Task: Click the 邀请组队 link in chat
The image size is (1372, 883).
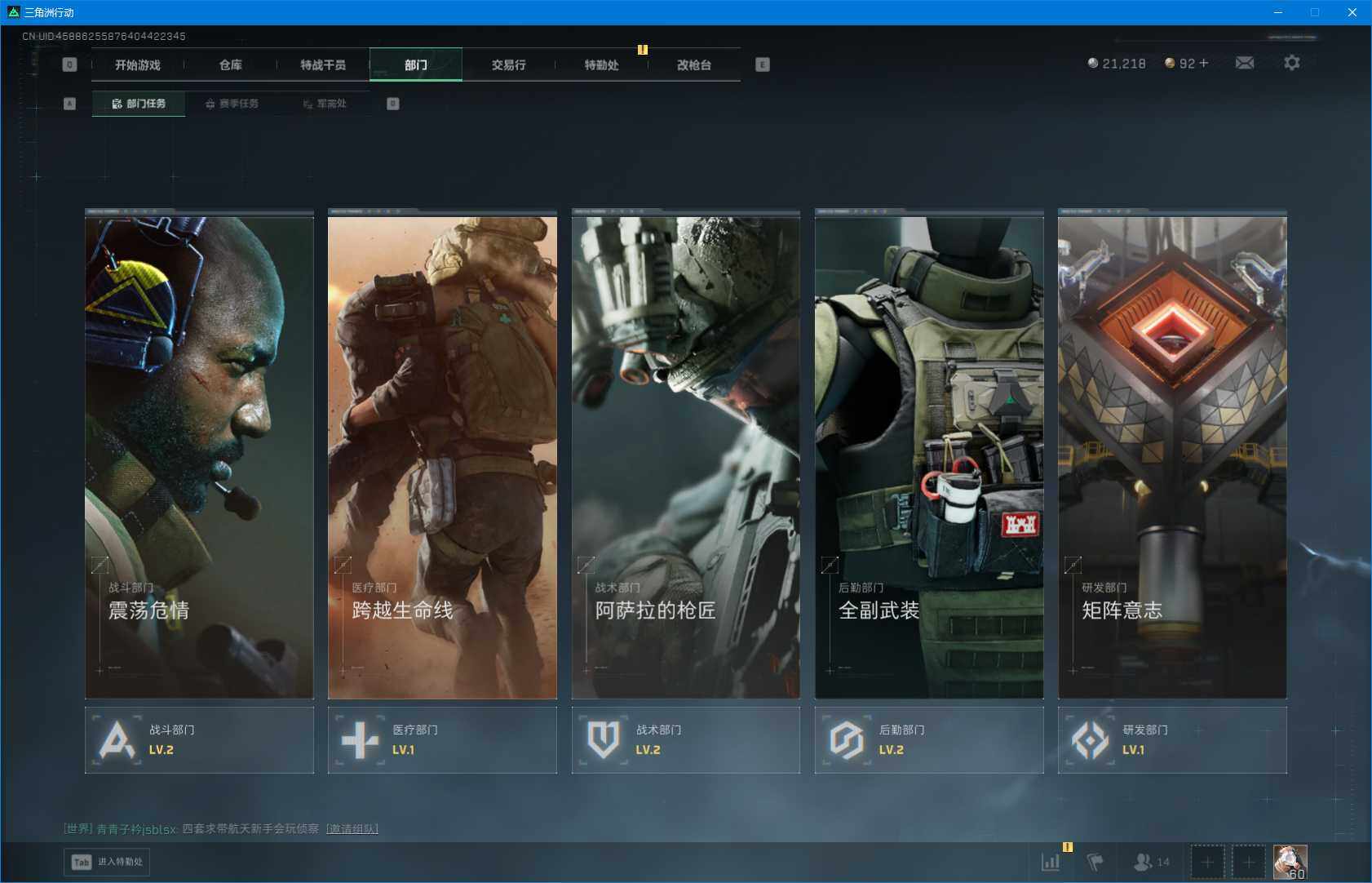Action: click(352, 829)
